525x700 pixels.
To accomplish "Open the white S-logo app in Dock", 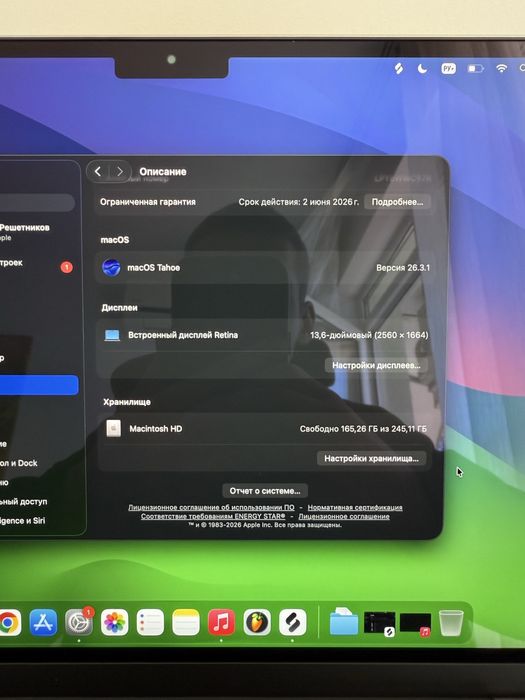I will click(293, 622).
